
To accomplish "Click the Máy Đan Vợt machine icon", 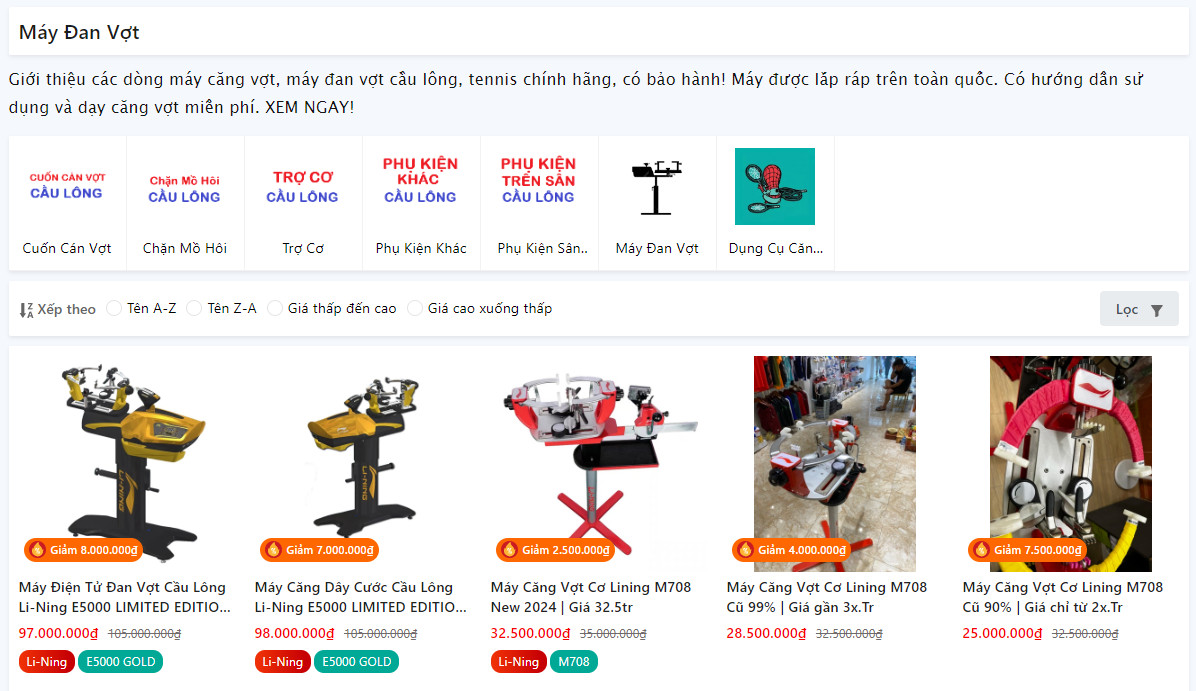I will coord(657,187).
